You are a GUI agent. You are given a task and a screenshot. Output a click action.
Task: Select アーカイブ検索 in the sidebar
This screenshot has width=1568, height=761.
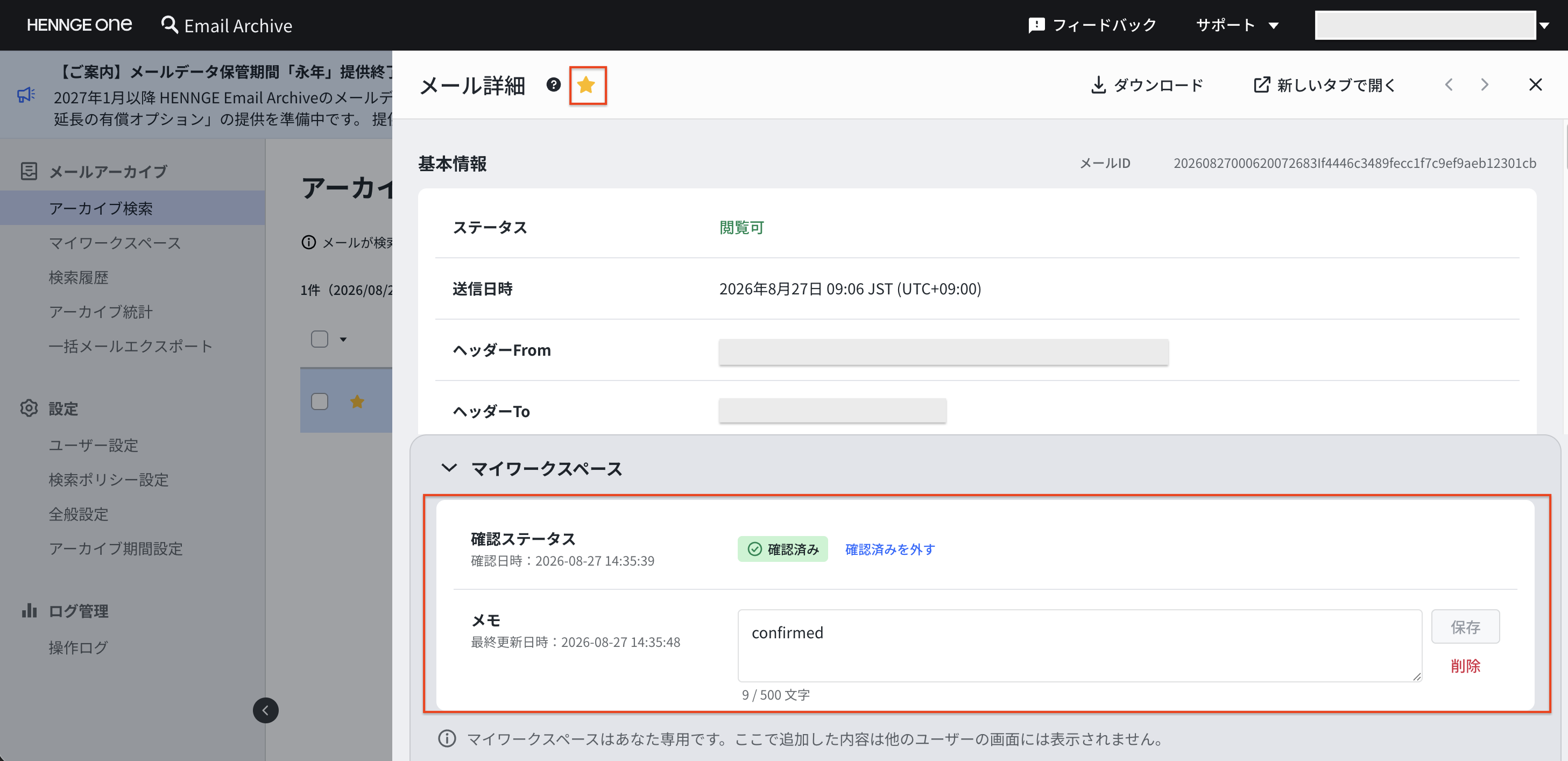coord(133,208)
